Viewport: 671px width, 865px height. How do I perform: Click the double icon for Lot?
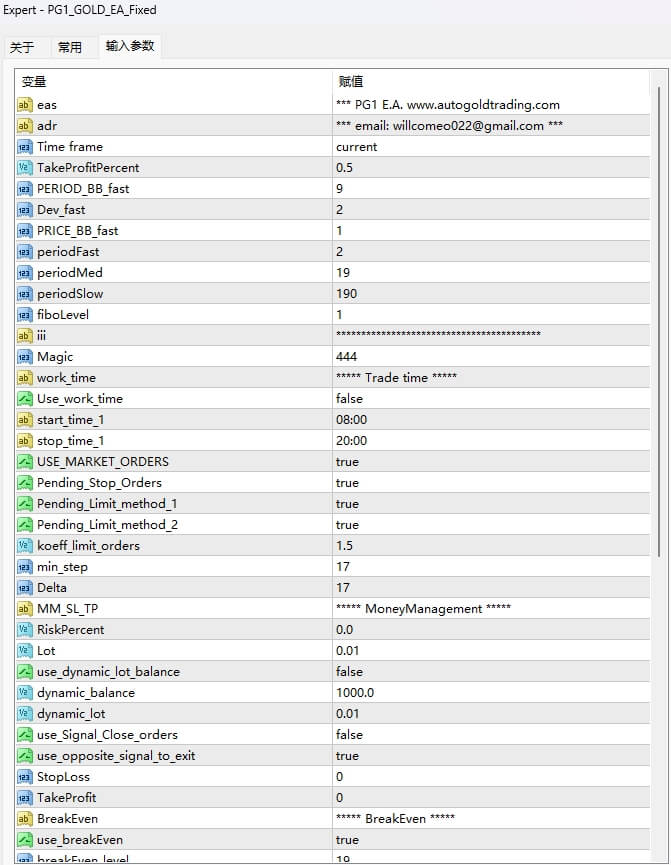coord(24,650)
